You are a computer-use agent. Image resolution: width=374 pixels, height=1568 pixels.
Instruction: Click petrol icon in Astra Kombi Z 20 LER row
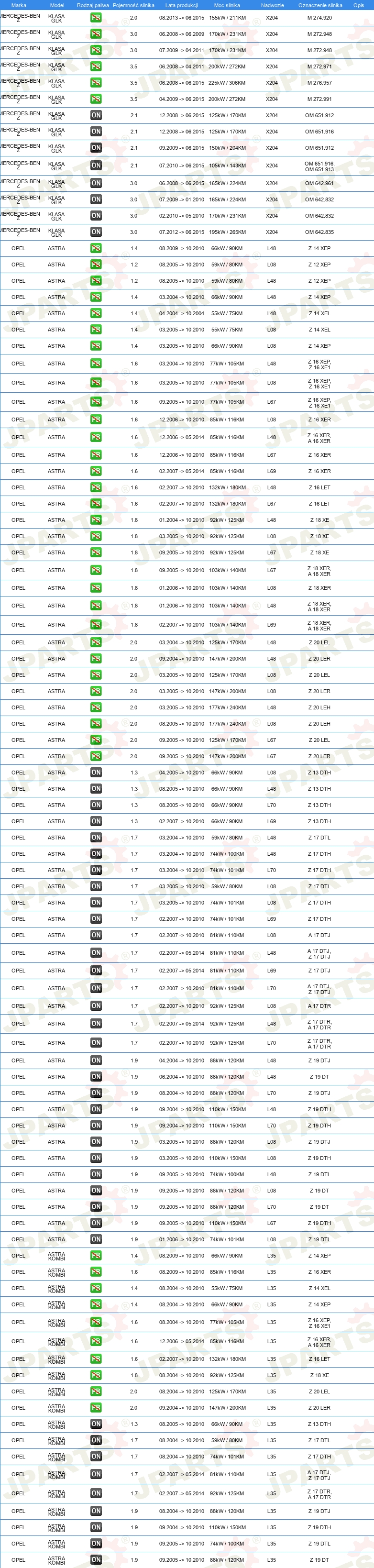coord(96,1408)
